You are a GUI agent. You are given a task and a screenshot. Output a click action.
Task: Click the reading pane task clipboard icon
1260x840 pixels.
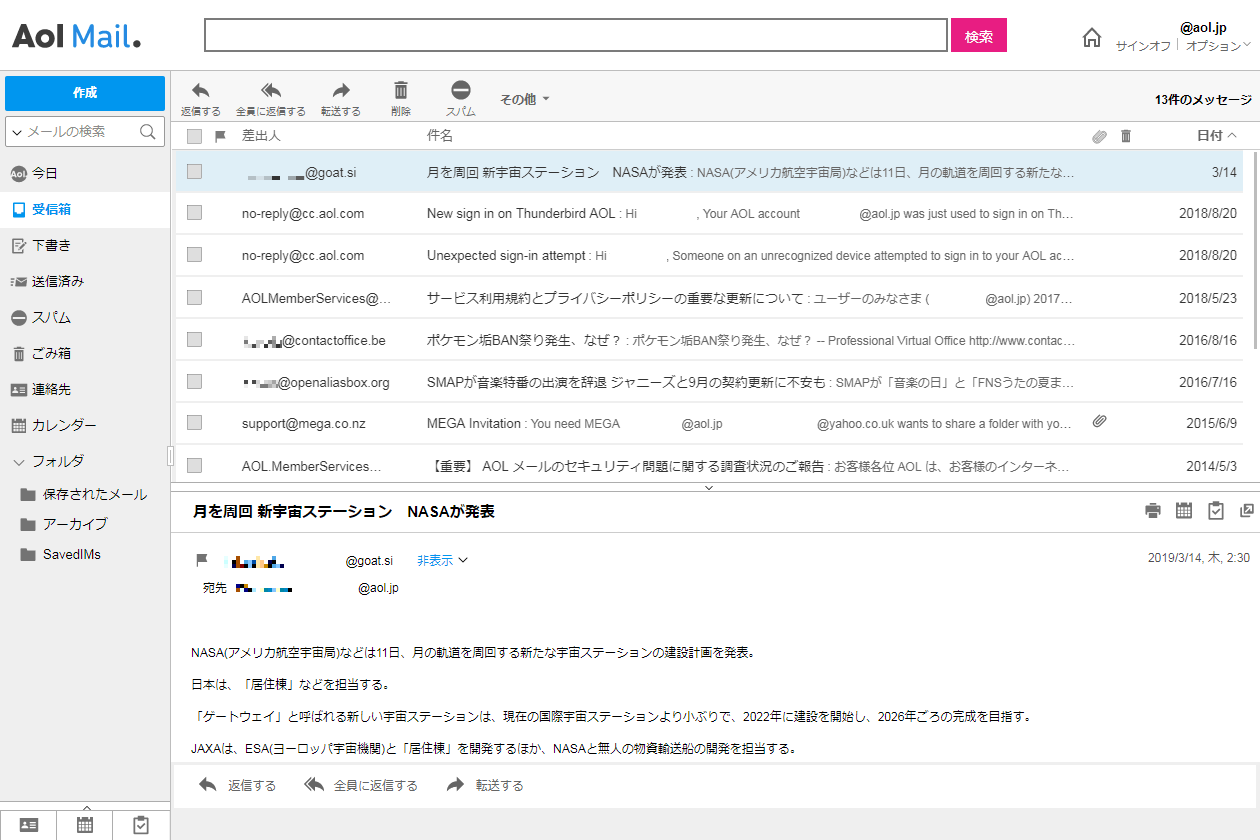(x=1216, y=511)
